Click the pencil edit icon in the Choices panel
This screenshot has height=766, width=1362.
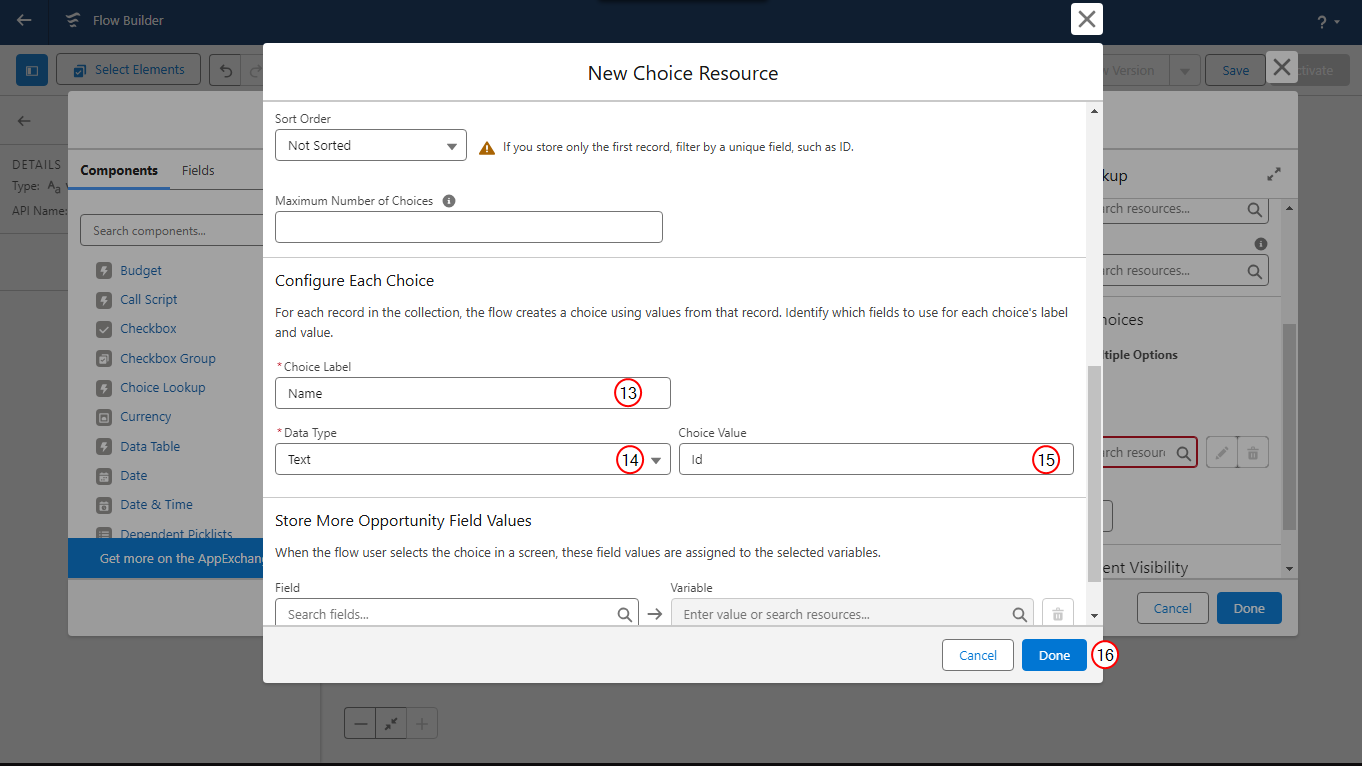(x=1221, y=453)
